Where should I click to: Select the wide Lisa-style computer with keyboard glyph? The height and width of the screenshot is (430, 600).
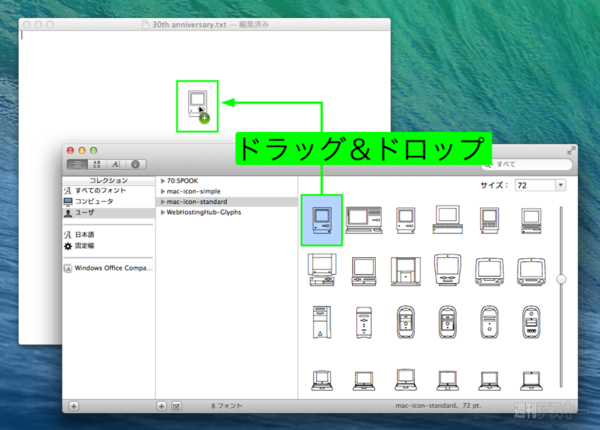pyautogui.click(x=364, y=220)
